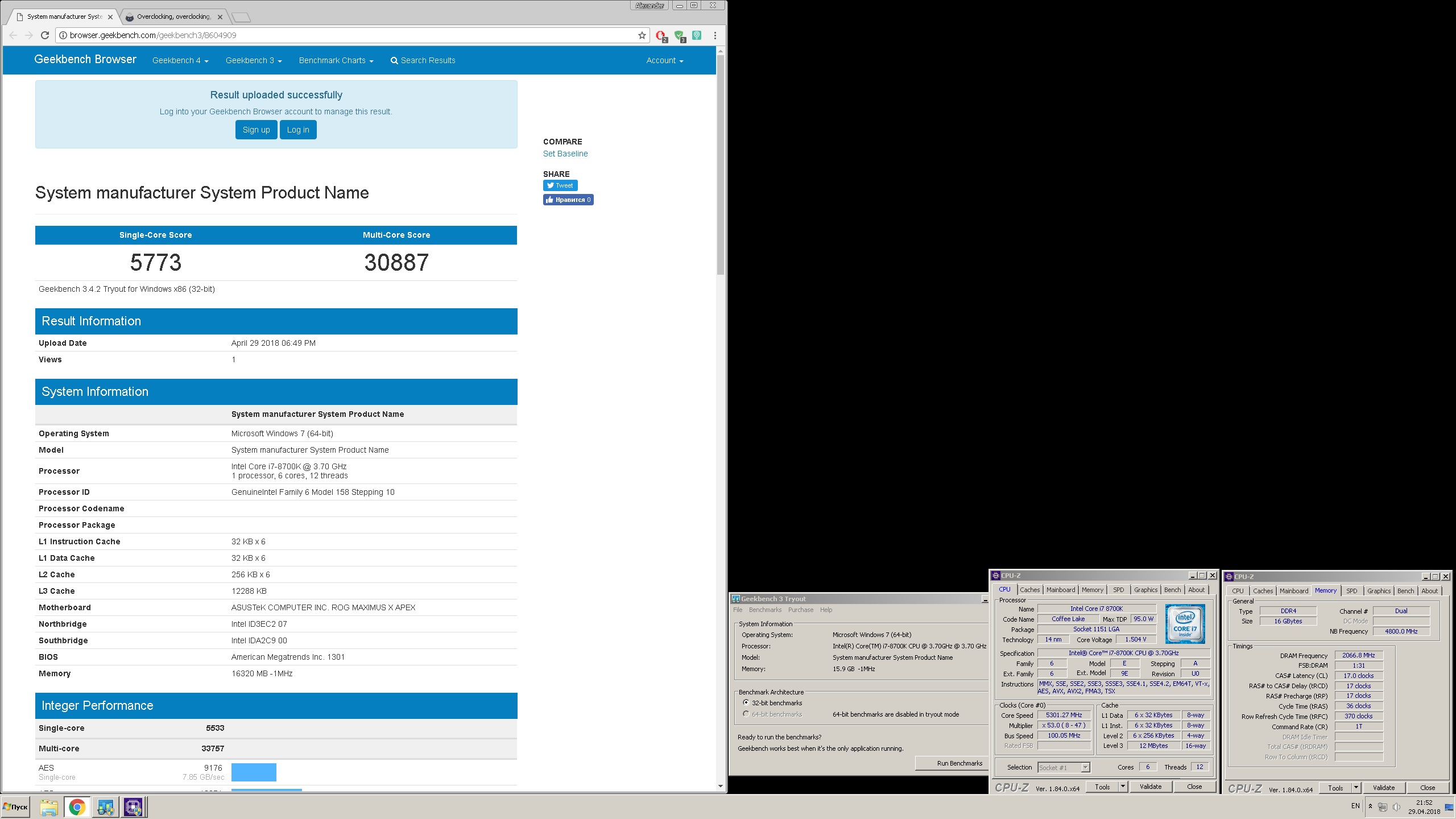1456x819 pixels.
Task: Close the Overclocking browser tab
Action: (x=220, y=17)
